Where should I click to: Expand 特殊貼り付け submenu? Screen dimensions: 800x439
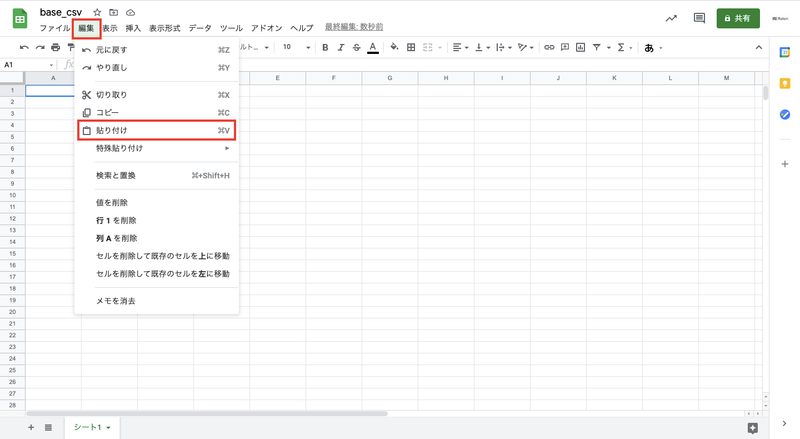(x=157, y=148)
